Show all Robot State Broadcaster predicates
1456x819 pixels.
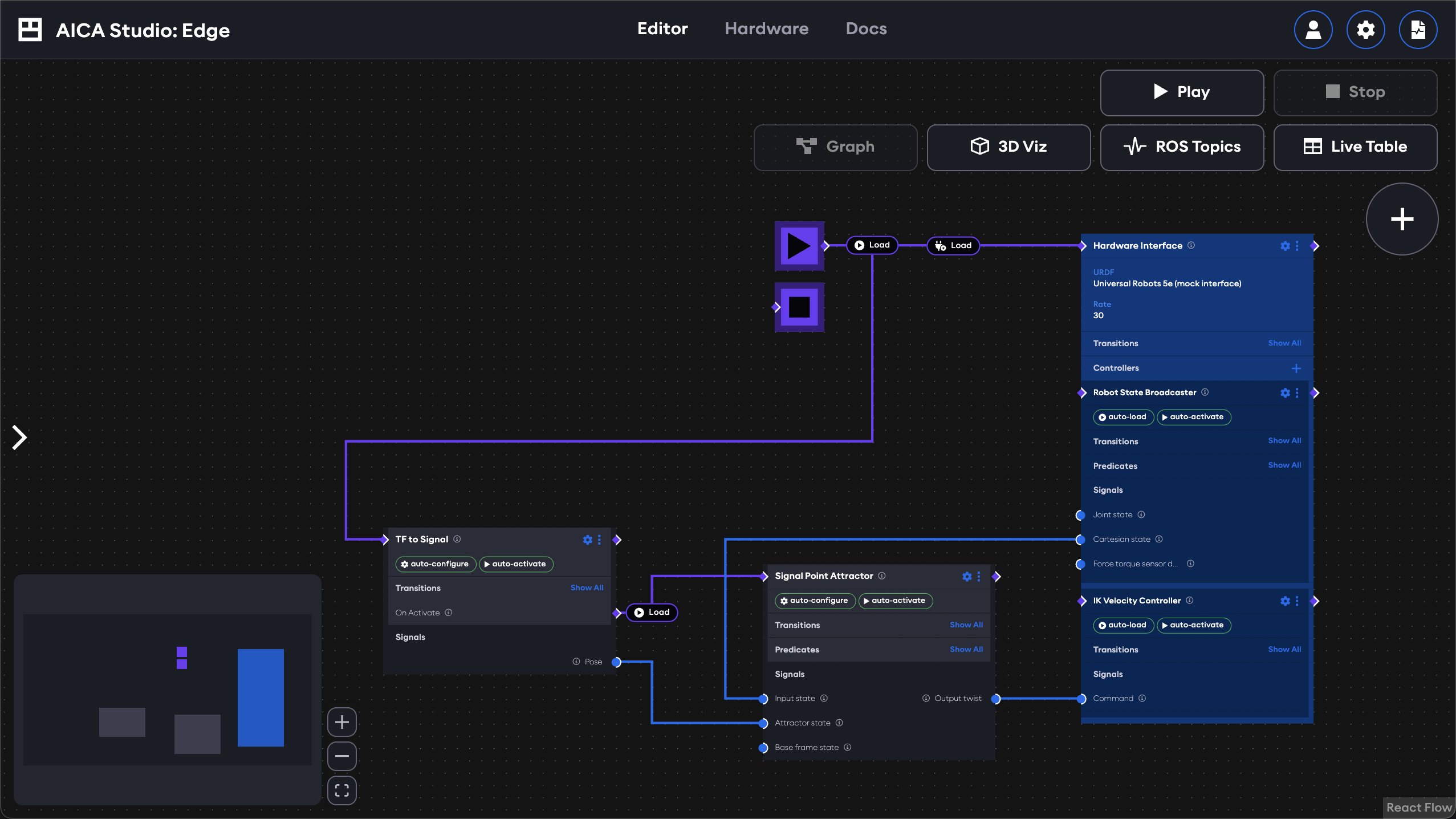tap(1284, 465)
